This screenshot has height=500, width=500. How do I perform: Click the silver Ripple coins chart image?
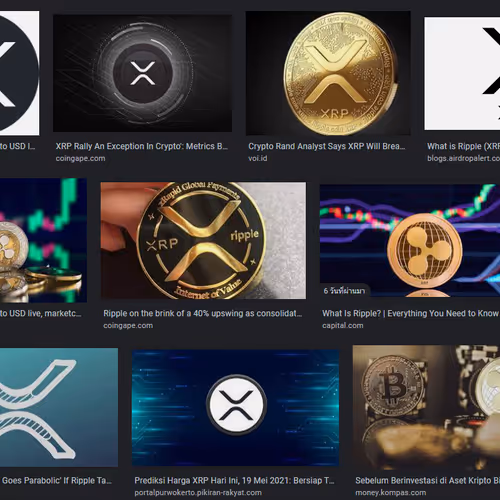[x=43, y=240]
